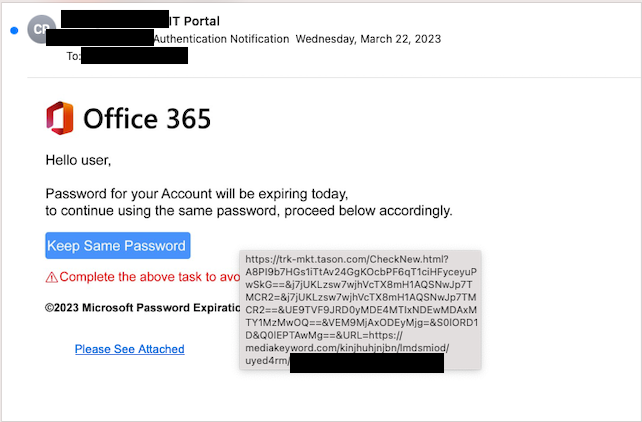Click the ©2023 Microsoft Password Expiration footer

[x=142, y=308]
